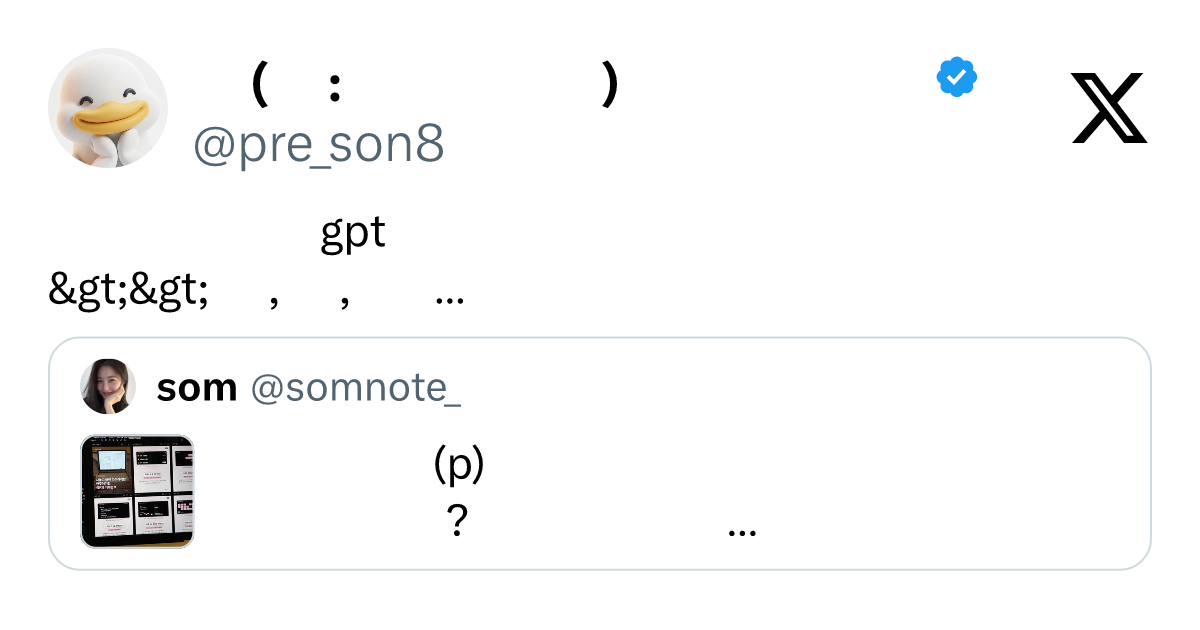The width and height of the screenshot is (1200, 630).
Task: Select the word gpt in tweet
Action: tap(353, 234)
